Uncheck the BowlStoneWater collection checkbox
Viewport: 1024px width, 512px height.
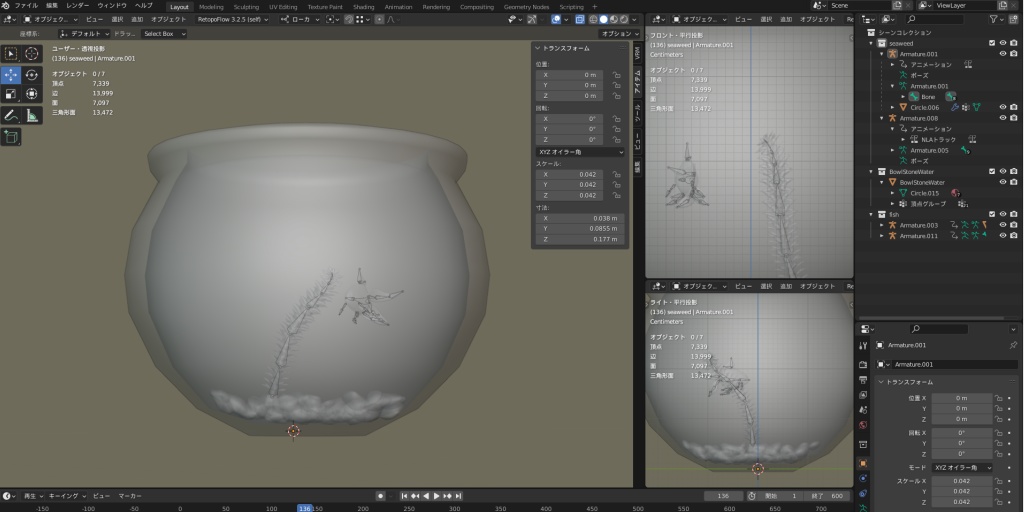point(992,172)
